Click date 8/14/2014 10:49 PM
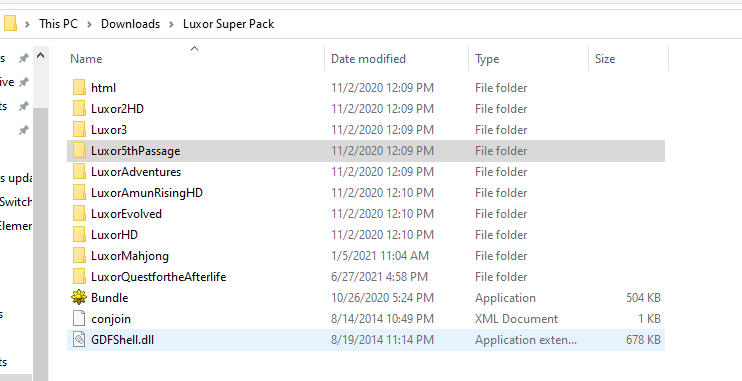The height and width of the screenshot is (381, 742). [x=382, y=319]
